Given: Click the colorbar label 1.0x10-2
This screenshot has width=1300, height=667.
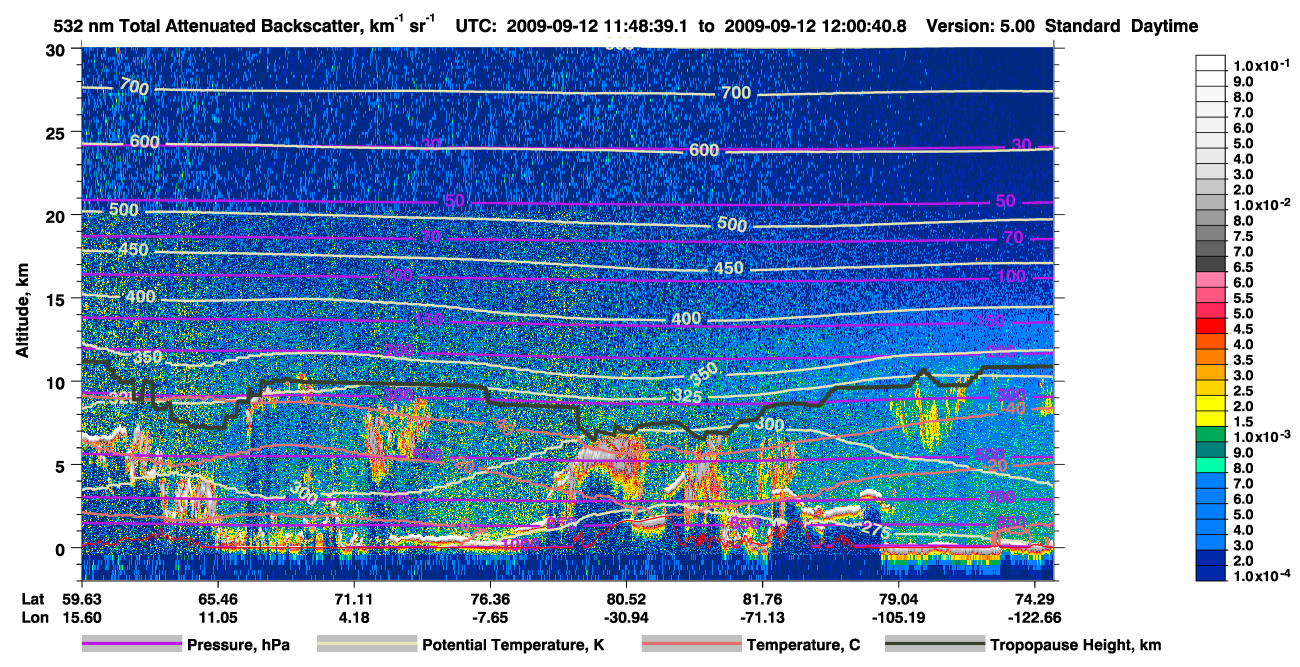Looking at the screenshot, I should pyautogui.click(x=1264, y=203).
